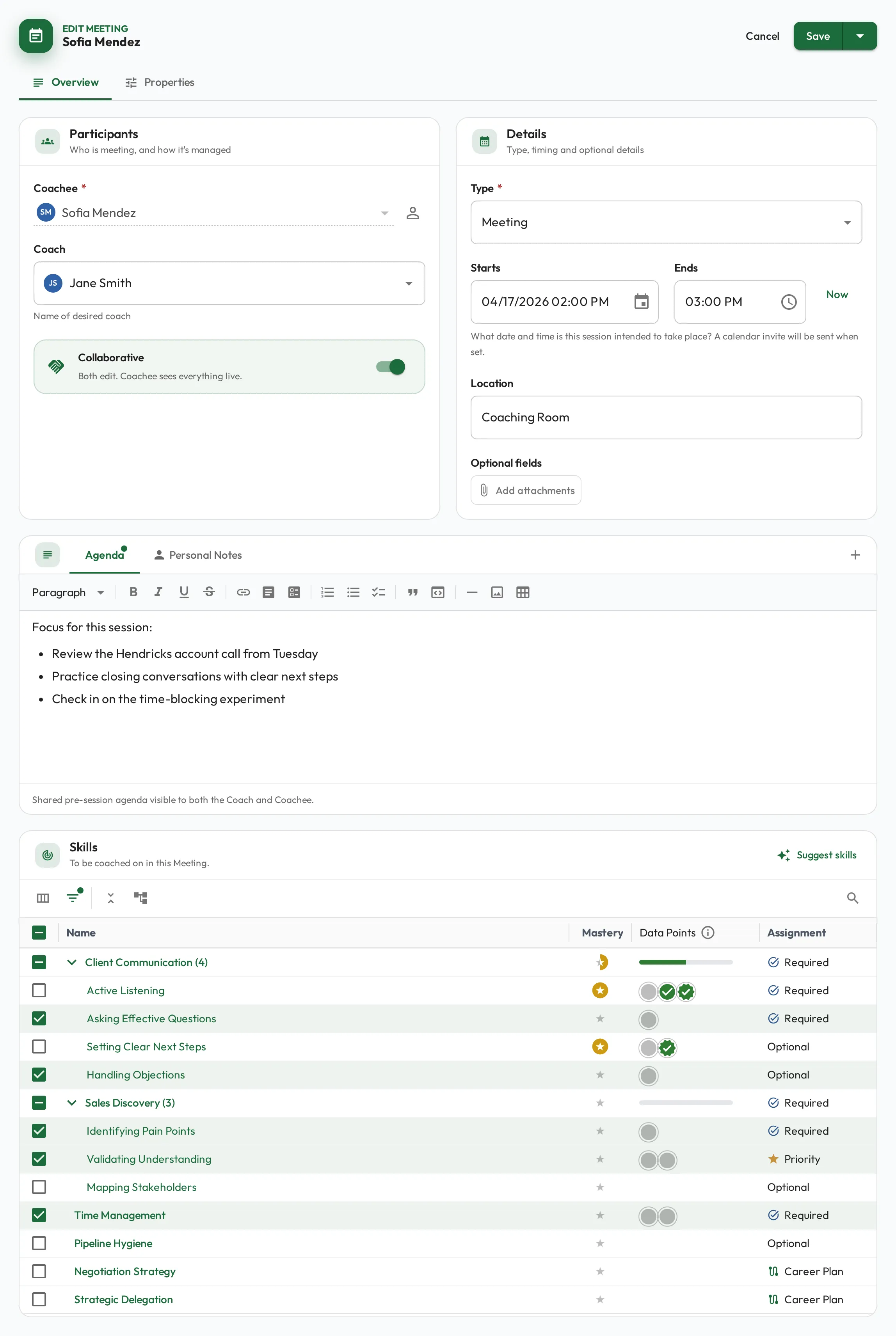Click the Save button

click(818, 36)
